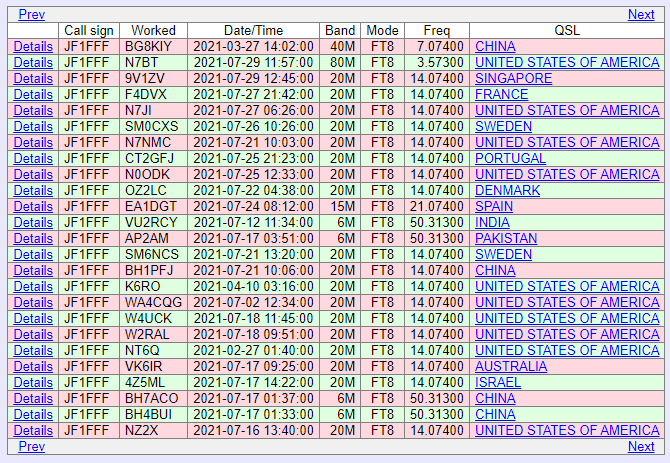This screenshot has width=670, height=463.
Task: Open Details for the K6RO contact
Action: (33, 287)
